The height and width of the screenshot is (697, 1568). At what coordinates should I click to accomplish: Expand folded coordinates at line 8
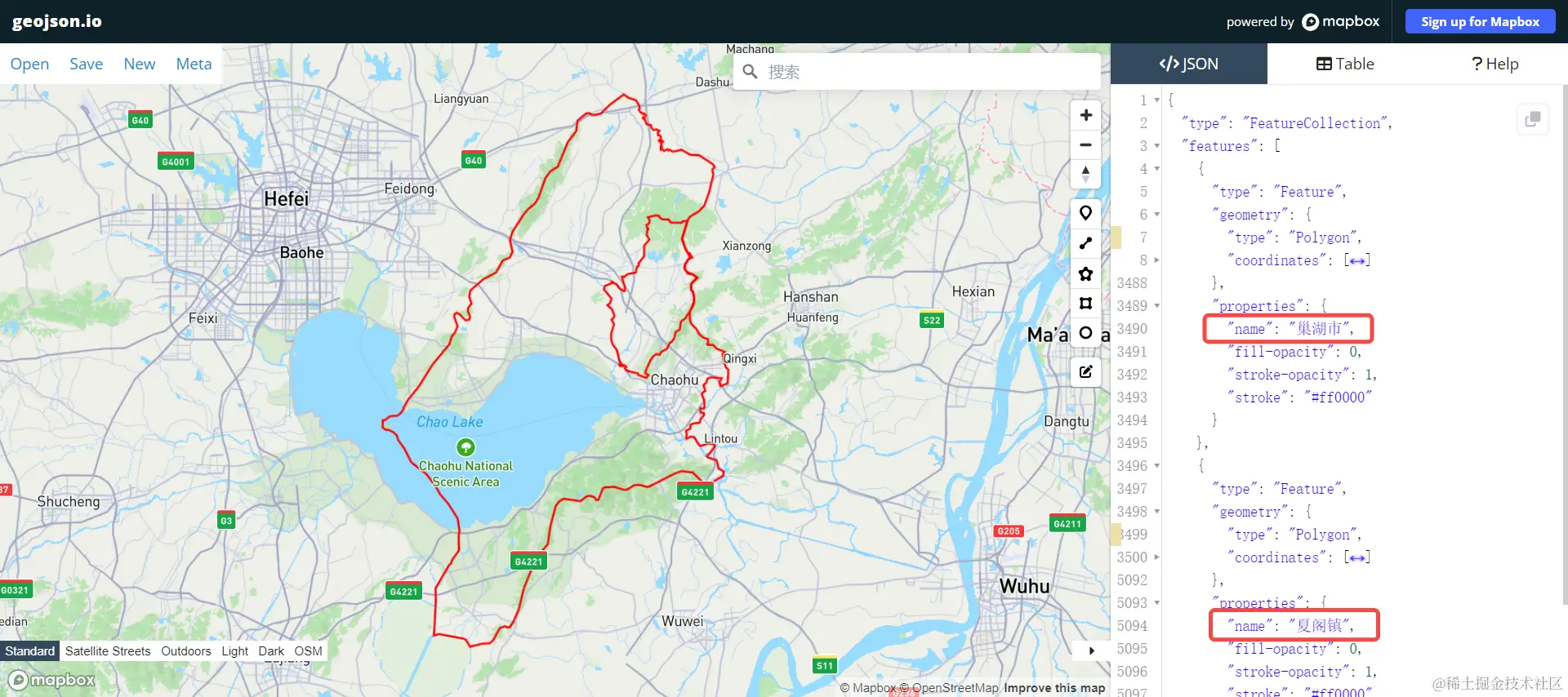pos(1157,260)
